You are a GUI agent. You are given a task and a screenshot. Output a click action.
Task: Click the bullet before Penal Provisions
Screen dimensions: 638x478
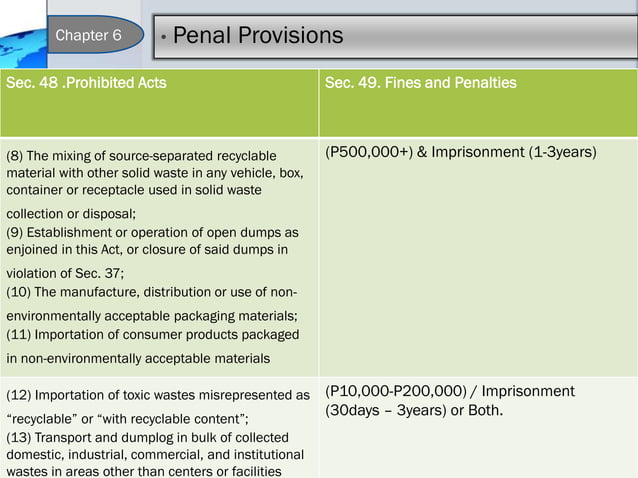[162, 38]
